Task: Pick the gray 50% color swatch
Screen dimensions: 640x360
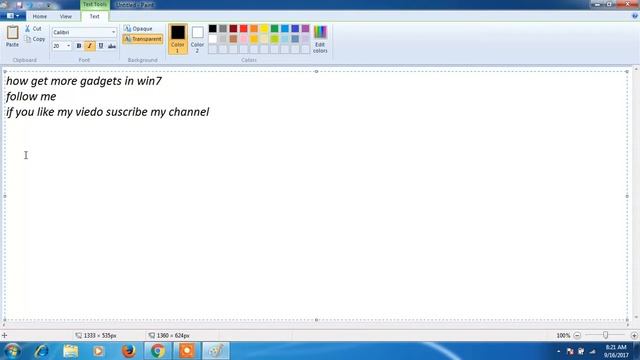Action: click(223, 29)
